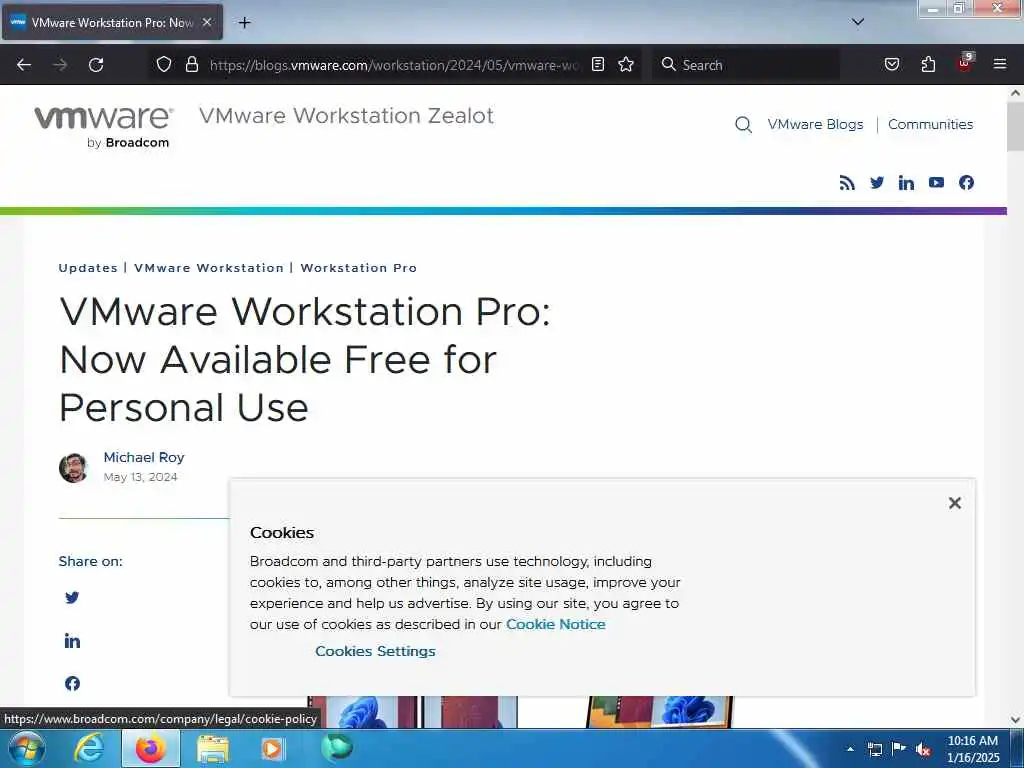1024x768 pixels.
Task: Open the site search magnifier icon
Action: pos(743,125)
